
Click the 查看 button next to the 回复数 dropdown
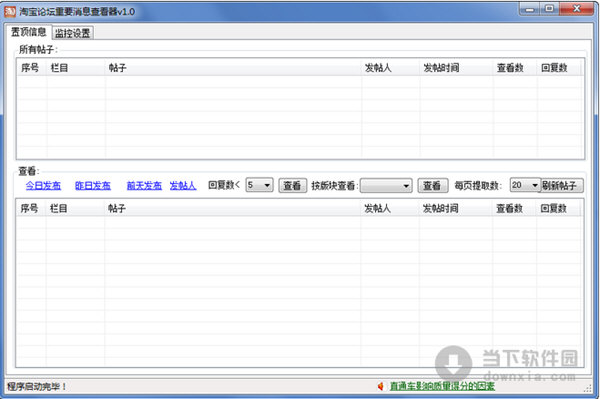pos(292,186)
